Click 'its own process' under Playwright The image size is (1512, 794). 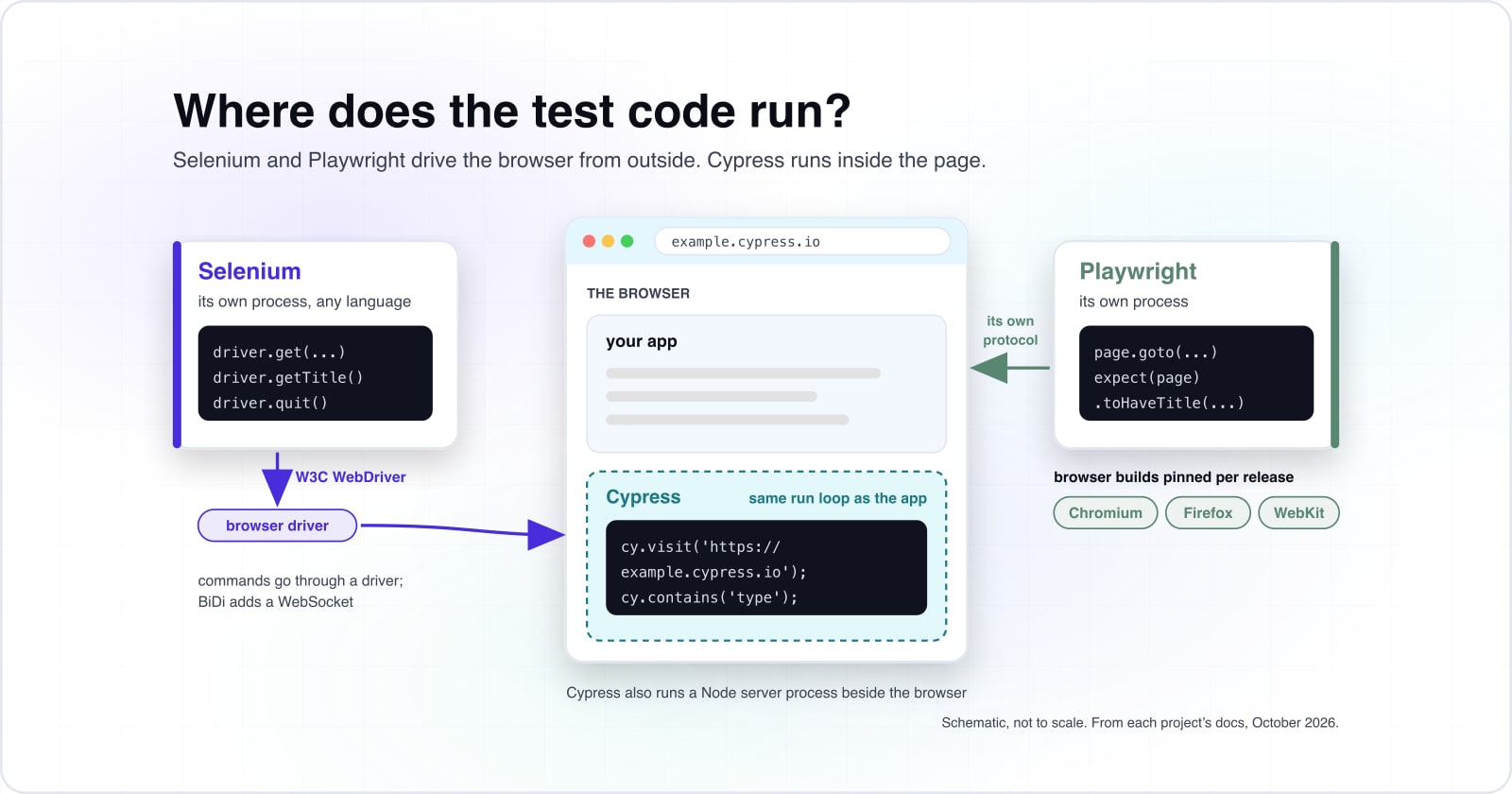1133,302
